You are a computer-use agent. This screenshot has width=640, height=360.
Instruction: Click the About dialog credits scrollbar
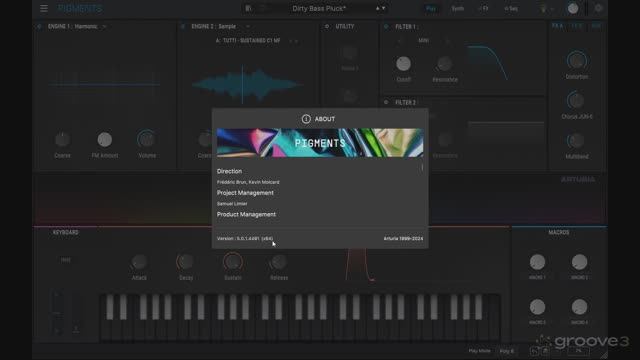pyautogui.click(x=422, y=167)
